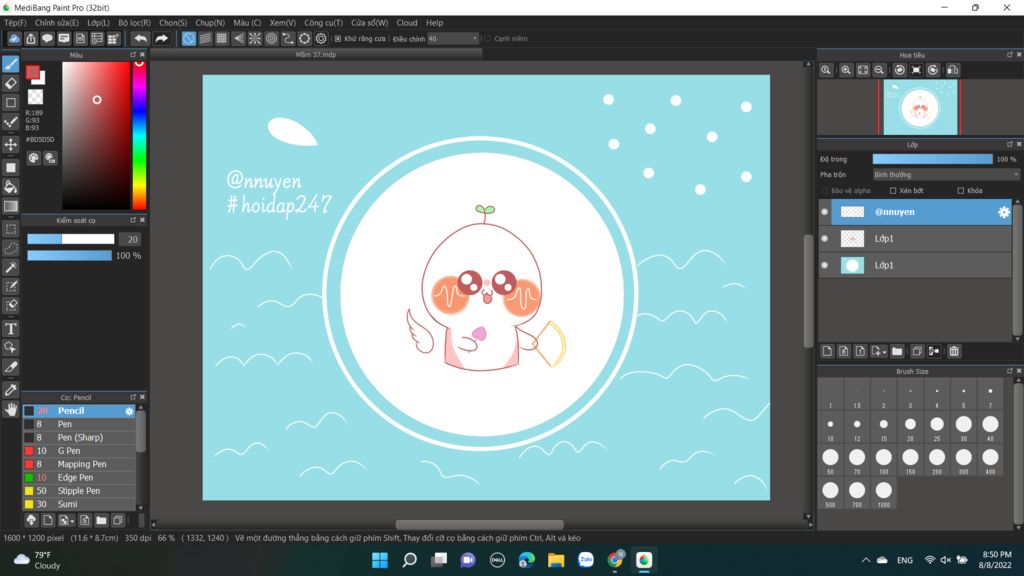1024x576 pixels.
Task: Open the Xem(V) menu
Action: [283, 22]
